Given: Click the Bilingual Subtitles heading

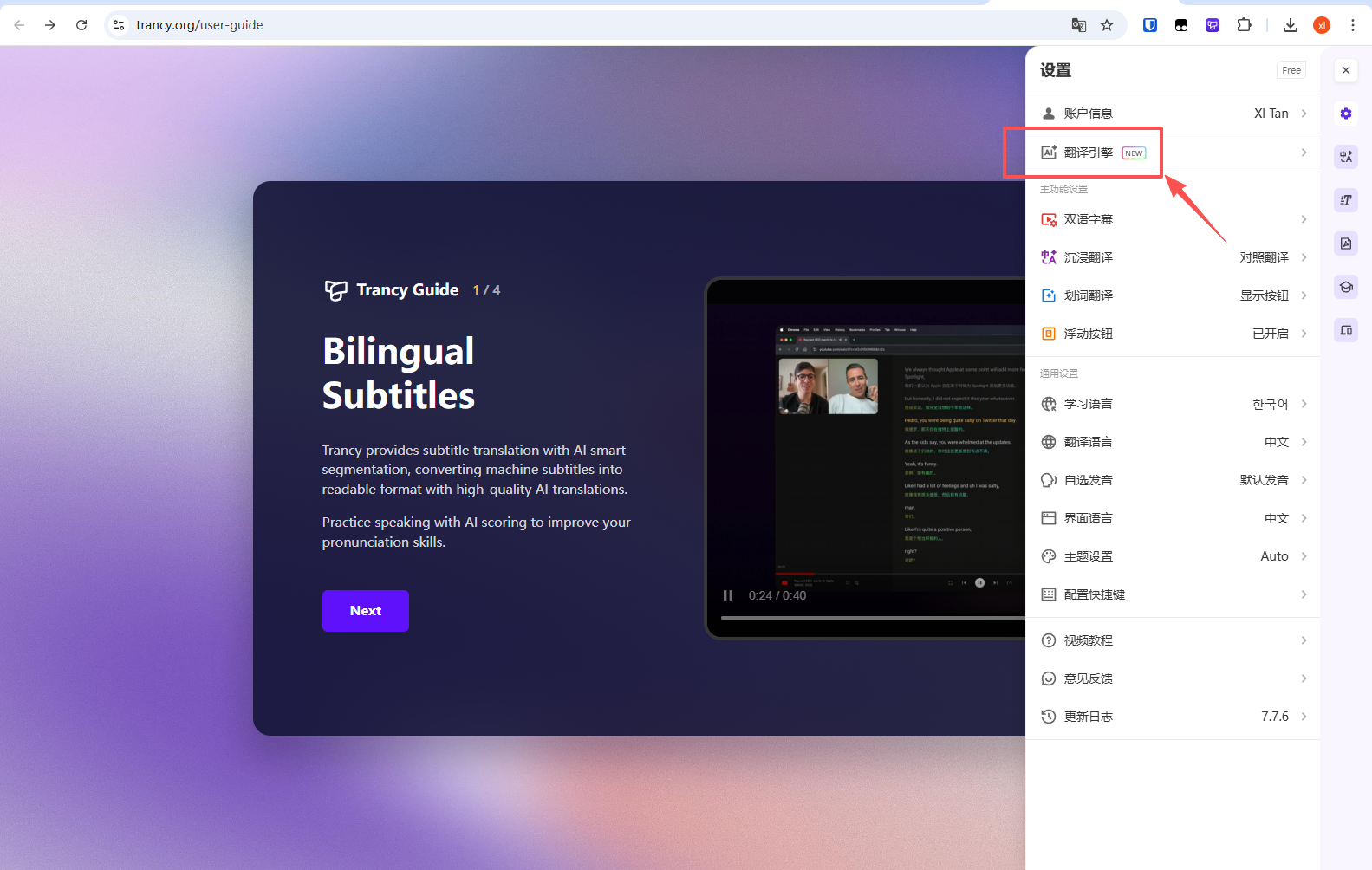Looking at the screenshot, I should point(399,373).
